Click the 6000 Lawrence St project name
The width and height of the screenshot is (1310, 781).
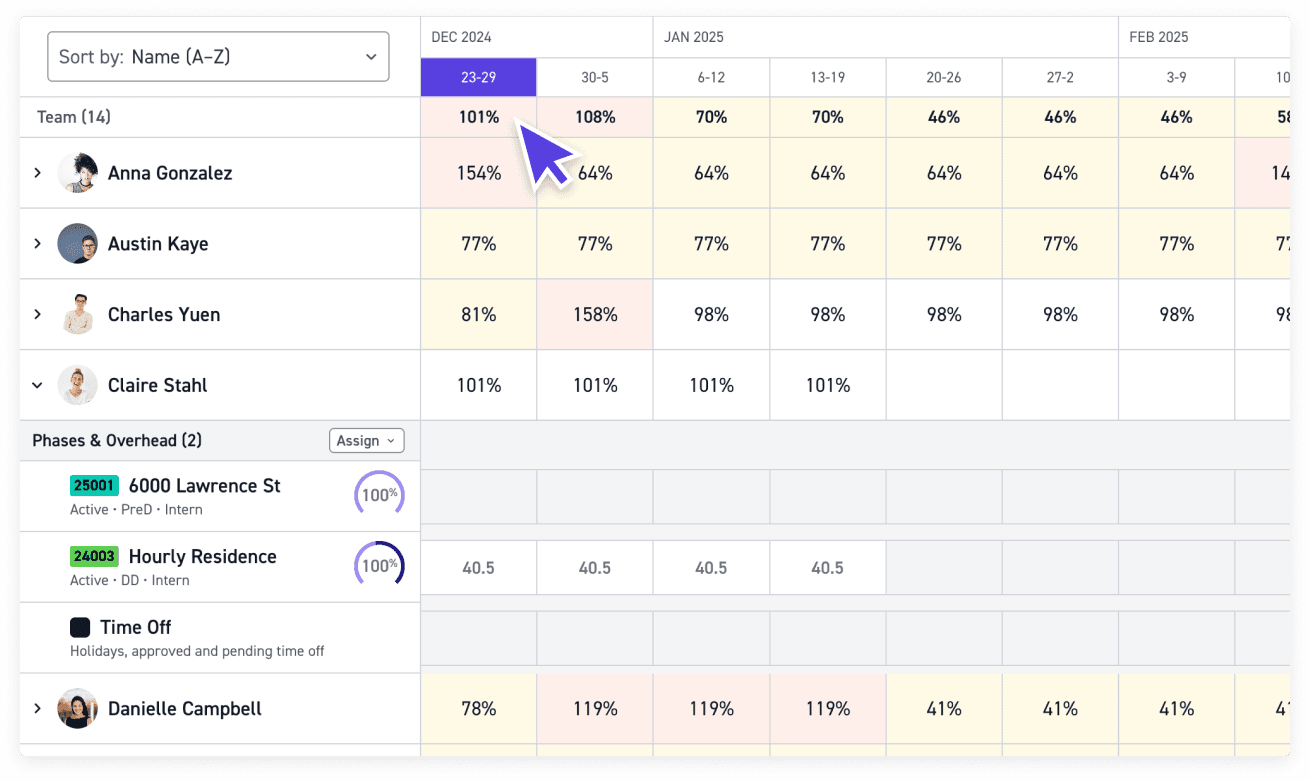click(x=203, y=485)
